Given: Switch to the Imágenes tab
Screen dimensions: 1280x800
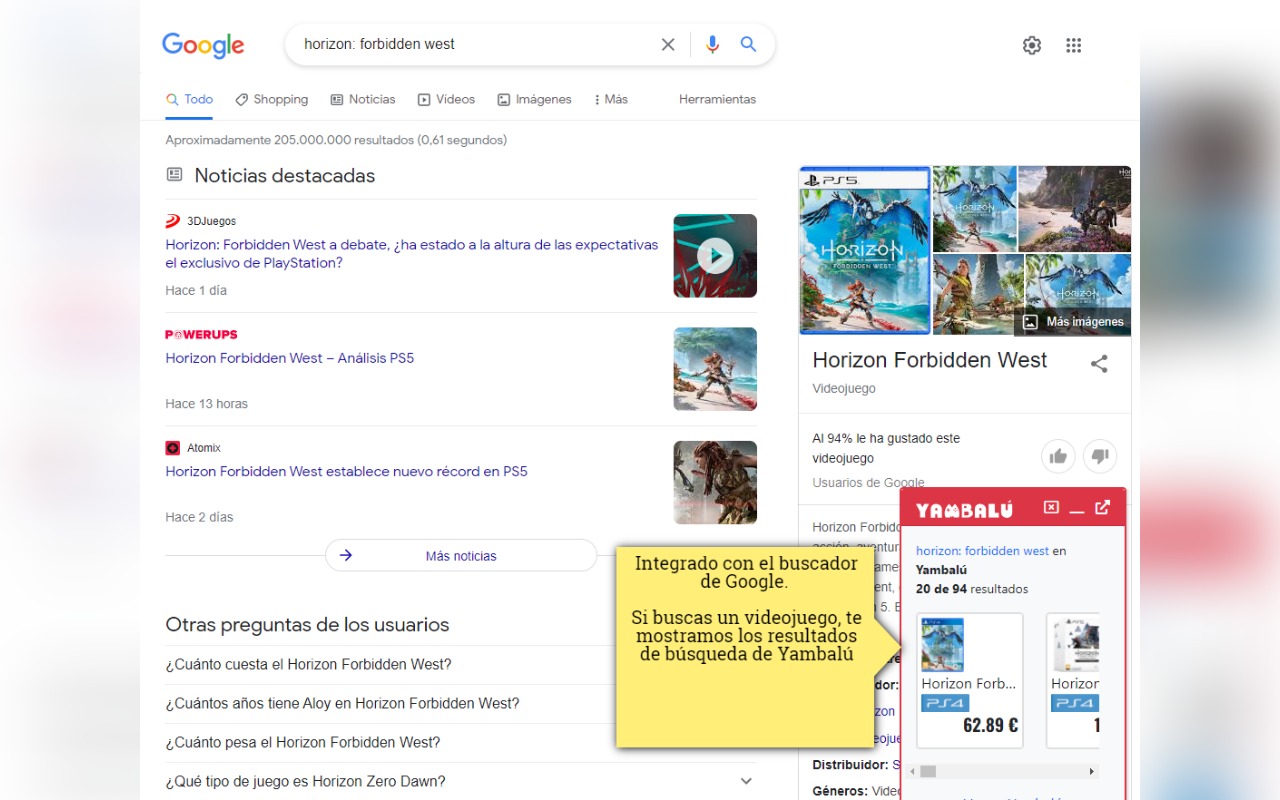Looking at the screenshot, I should coord(535,99).
